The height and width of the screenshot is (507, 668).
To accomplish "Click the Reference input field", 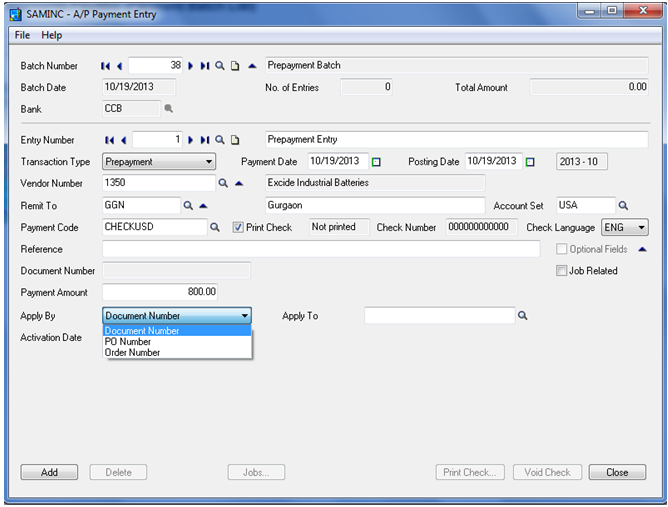I will [321, 249].
